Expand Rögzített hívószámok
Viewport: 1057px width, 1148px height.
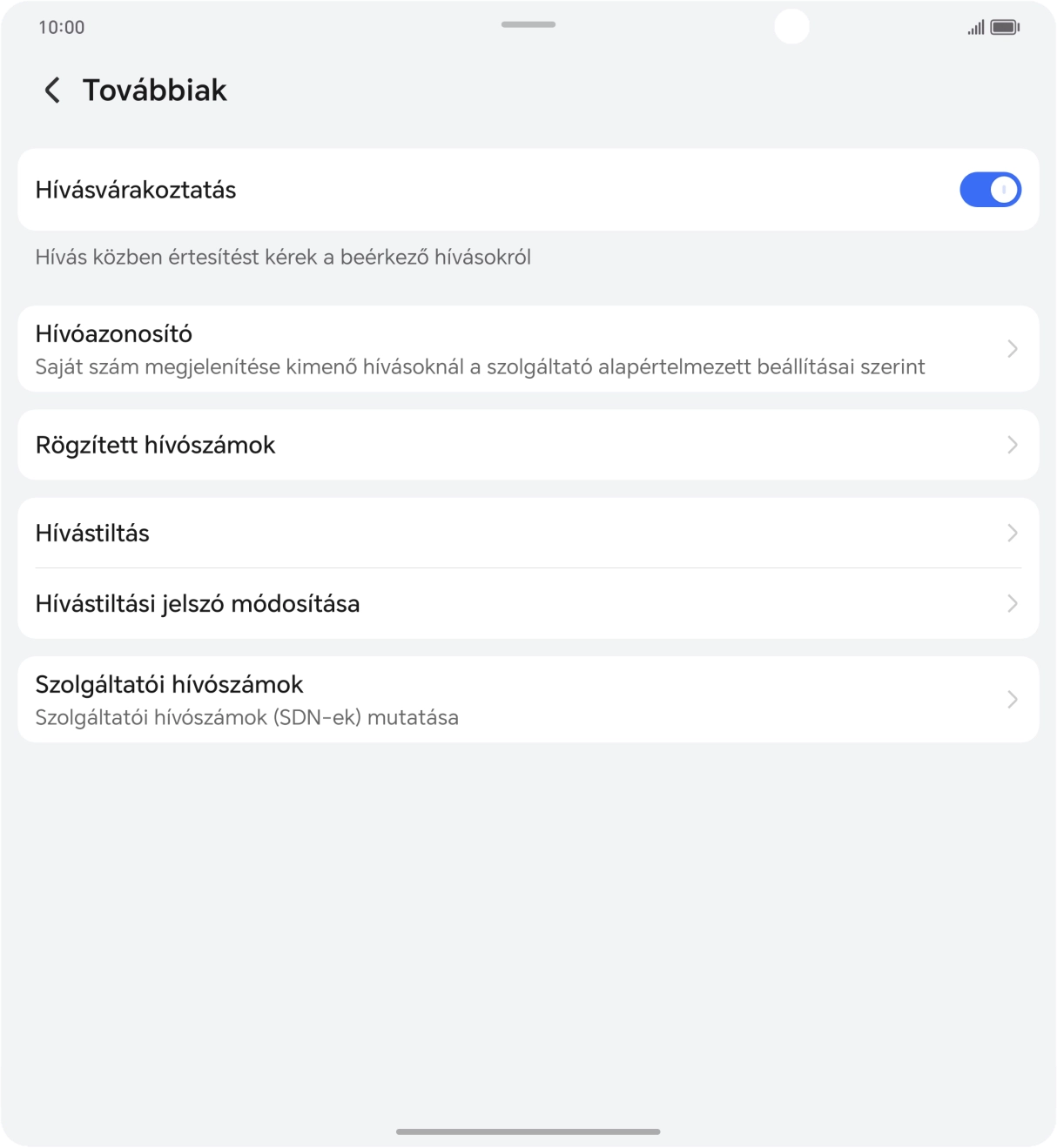[528, 445]
